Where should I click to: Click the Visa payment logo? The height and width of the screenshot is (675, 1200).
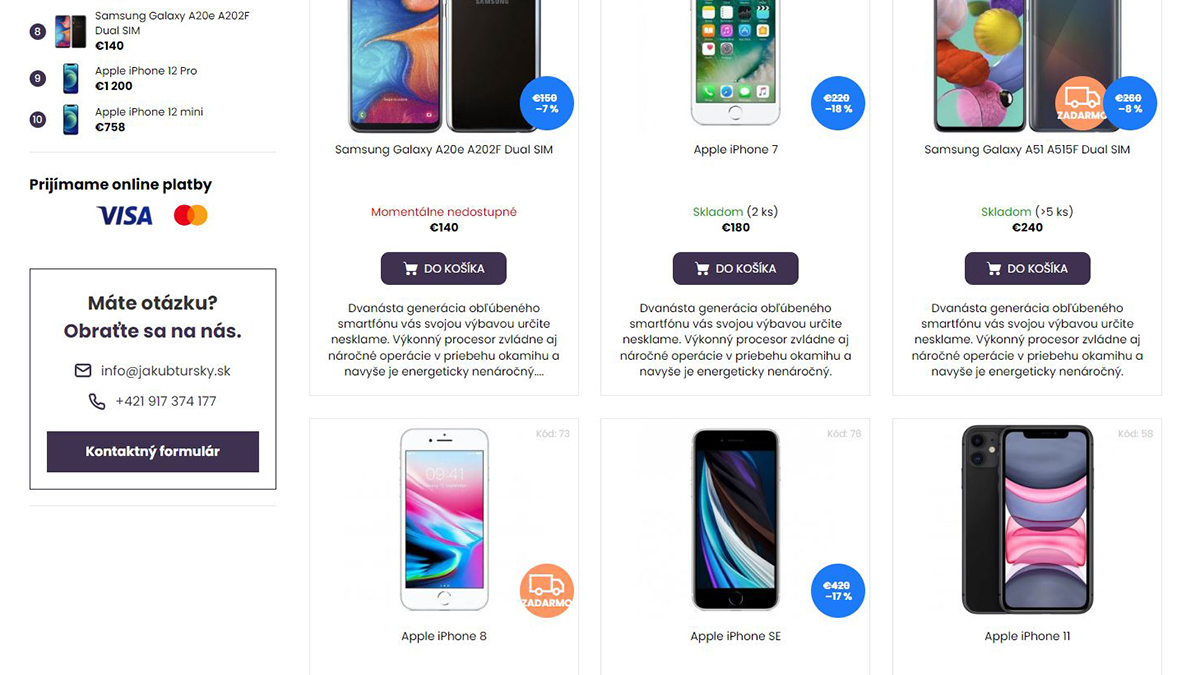tap(124, 215)
